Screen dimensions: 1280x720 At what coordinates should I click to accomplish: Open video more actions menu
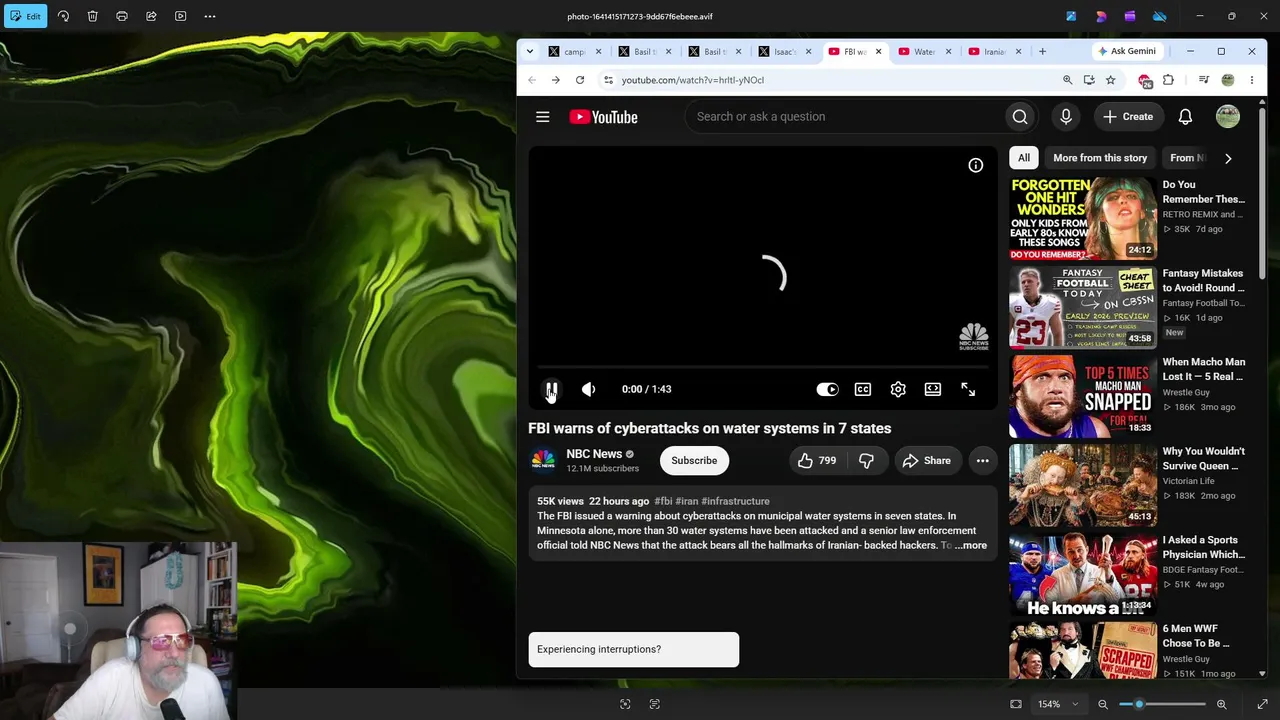point(983,461)
